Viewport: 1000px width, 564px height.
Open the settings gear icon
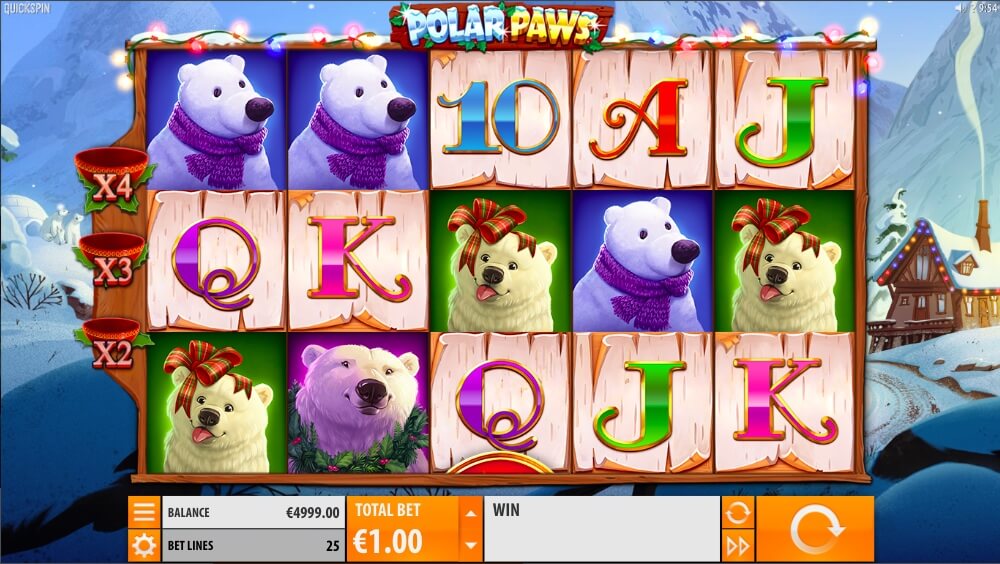pyautogui.click(x=144, y=545)
